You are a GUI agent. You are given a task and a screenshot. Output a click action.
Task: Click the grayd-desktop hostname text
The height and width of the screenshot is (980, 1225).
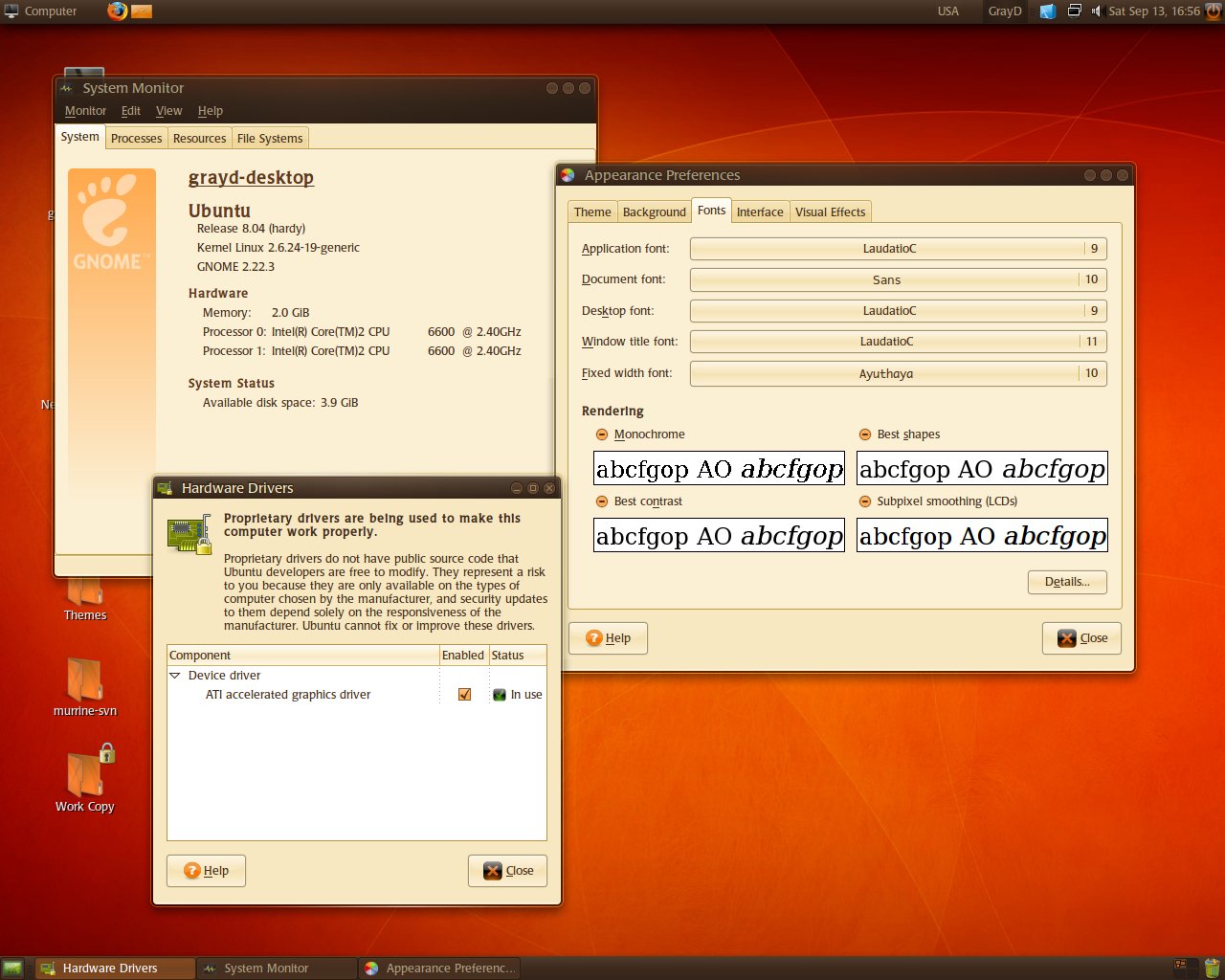(251, 178)
